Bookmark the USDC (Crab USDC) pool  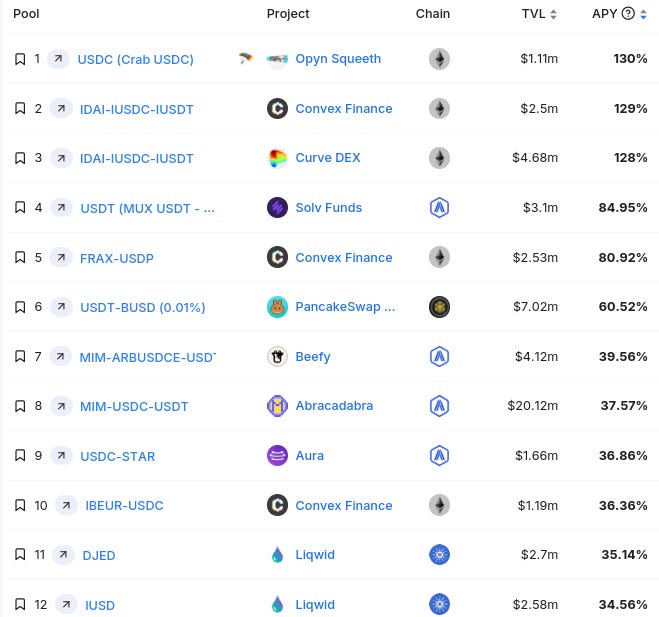[x=20, y=59]
